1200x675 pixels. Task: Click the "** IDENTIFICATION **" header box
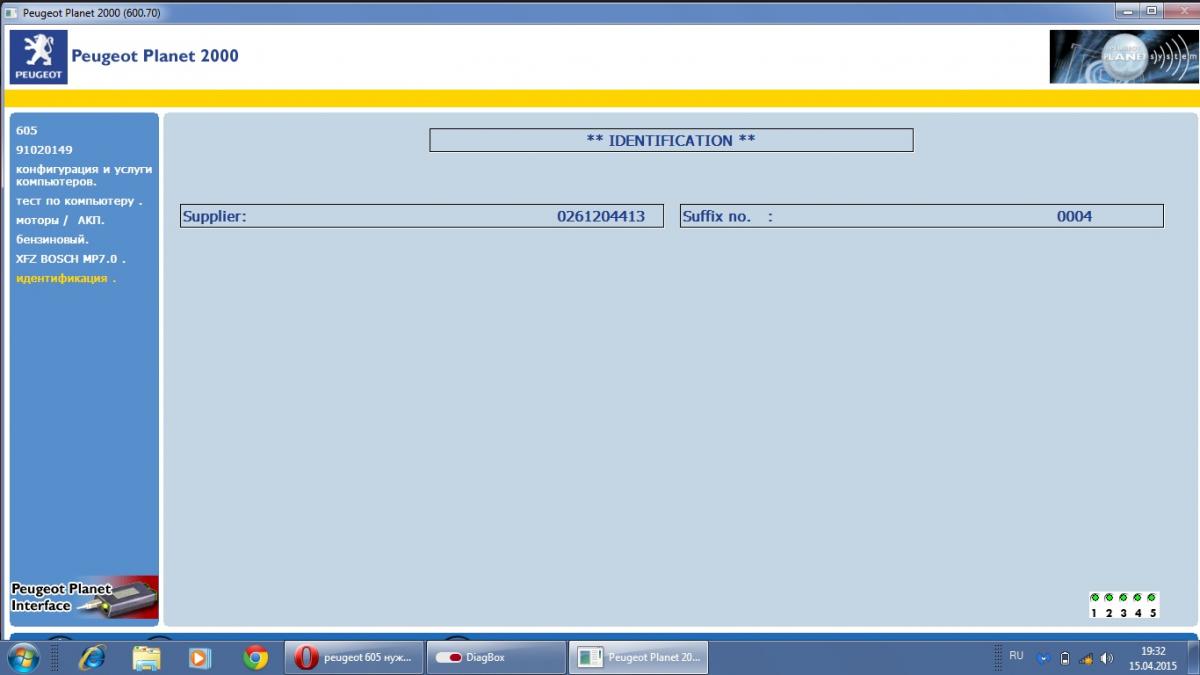671,140
